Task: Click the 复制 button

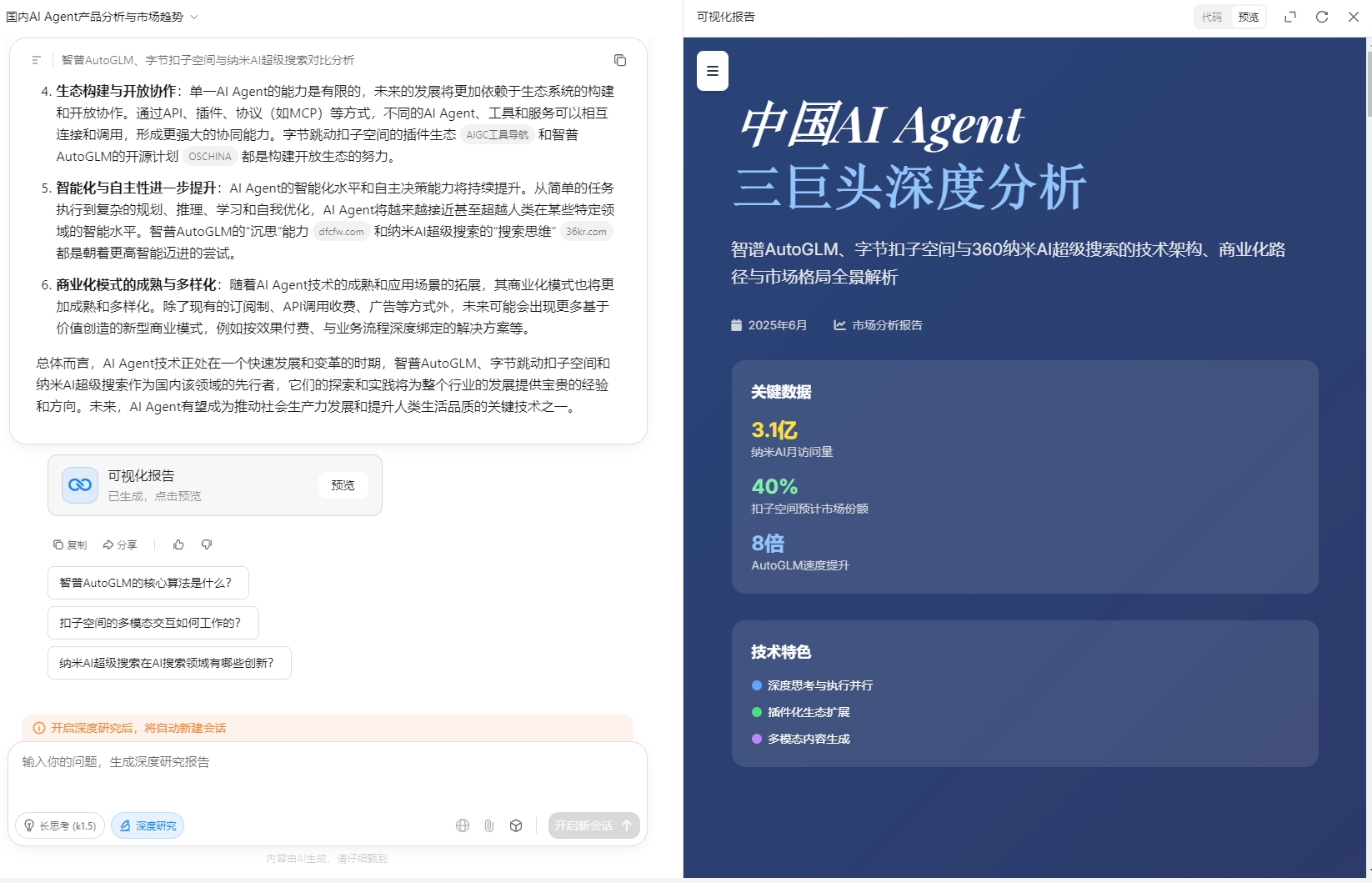Action: (x=70, y=544)
